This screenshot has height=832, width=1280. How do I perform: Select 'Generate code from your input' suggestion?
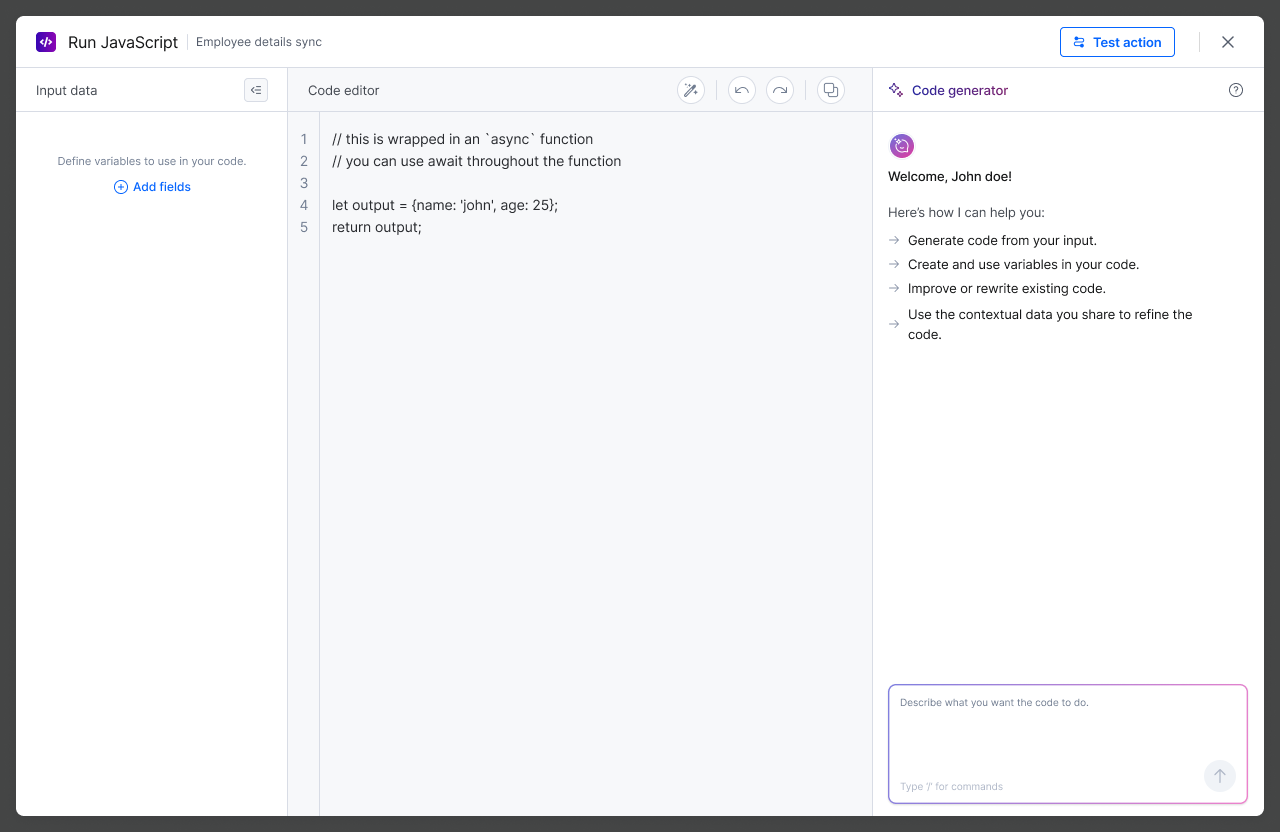1002,240
